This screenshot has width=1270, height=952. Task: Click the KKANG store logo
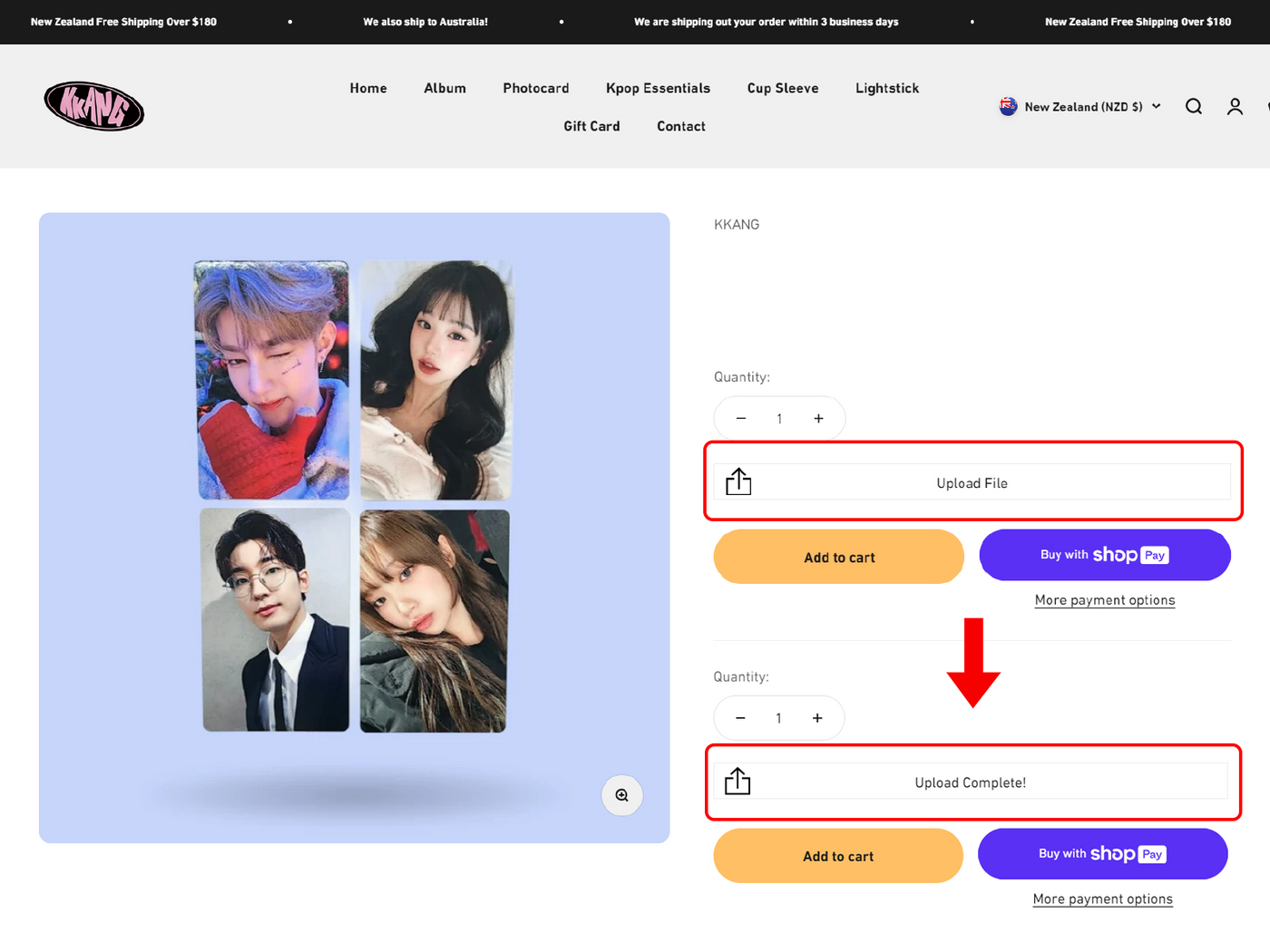click(x=93, y=106)
